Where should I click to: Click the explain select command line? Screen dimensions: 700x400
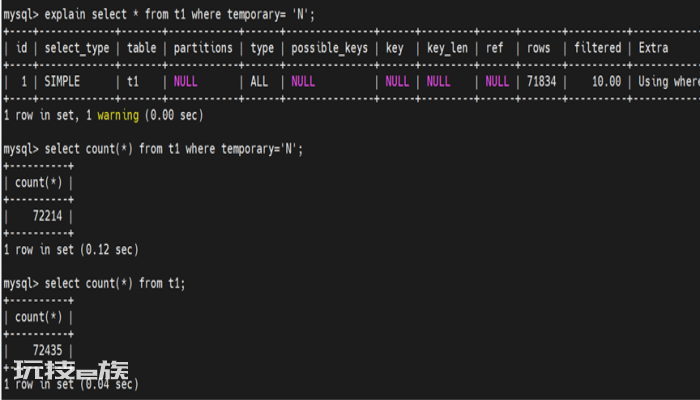(159, 15)
